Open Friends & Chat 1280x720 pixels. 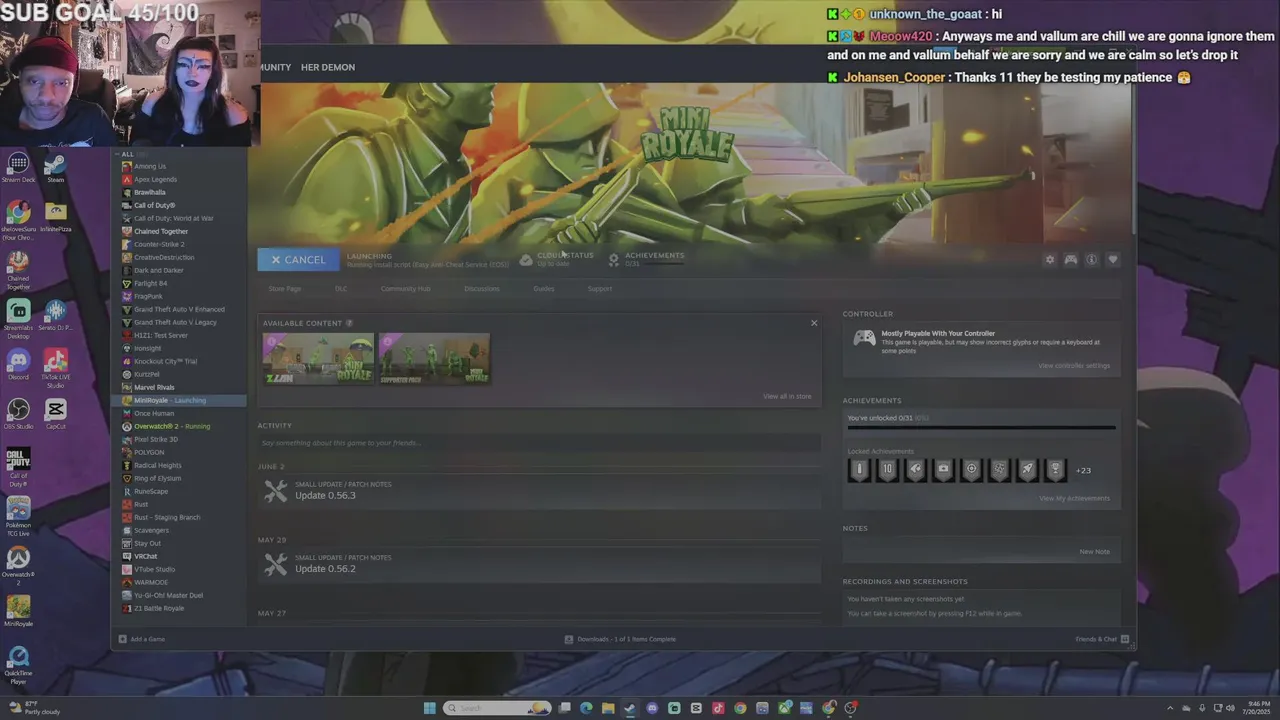click(1102, 639)
